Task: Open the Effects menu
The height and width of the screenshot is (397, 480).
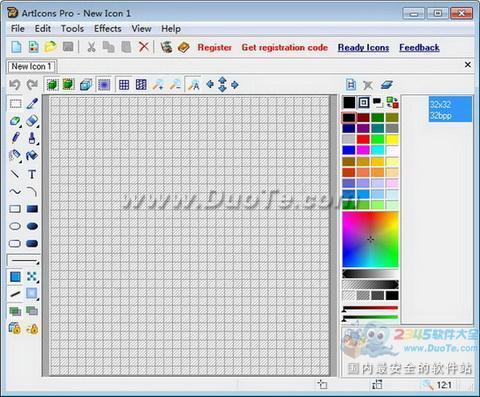Action: pos(107,29)
